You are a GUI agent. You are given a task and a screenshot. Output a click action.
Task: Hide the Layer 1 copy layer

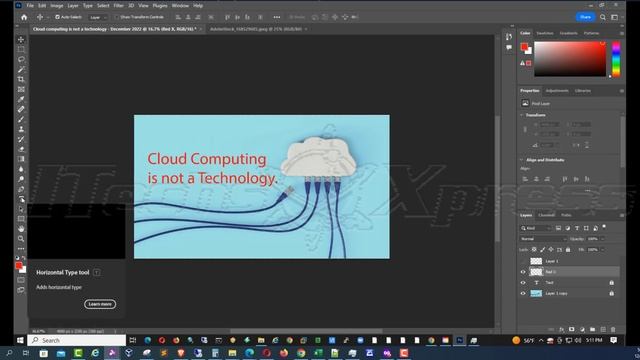point(523,293)
